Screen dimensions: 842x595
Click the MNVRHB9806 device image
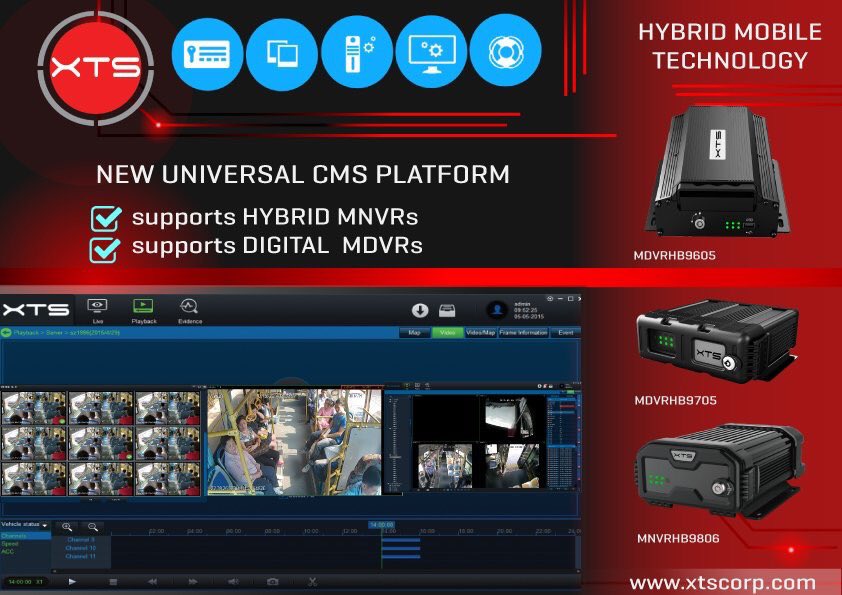coord(720,472)
